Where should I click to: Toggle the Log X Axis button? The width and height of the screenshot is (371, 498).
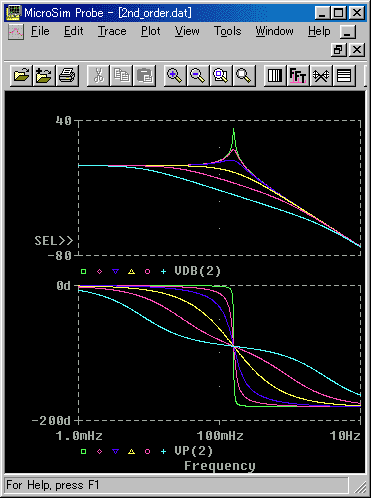click(275, 75)
